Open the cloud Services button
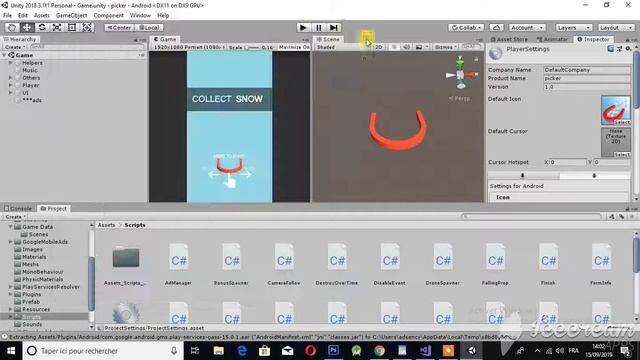 (x=496, y=27)
